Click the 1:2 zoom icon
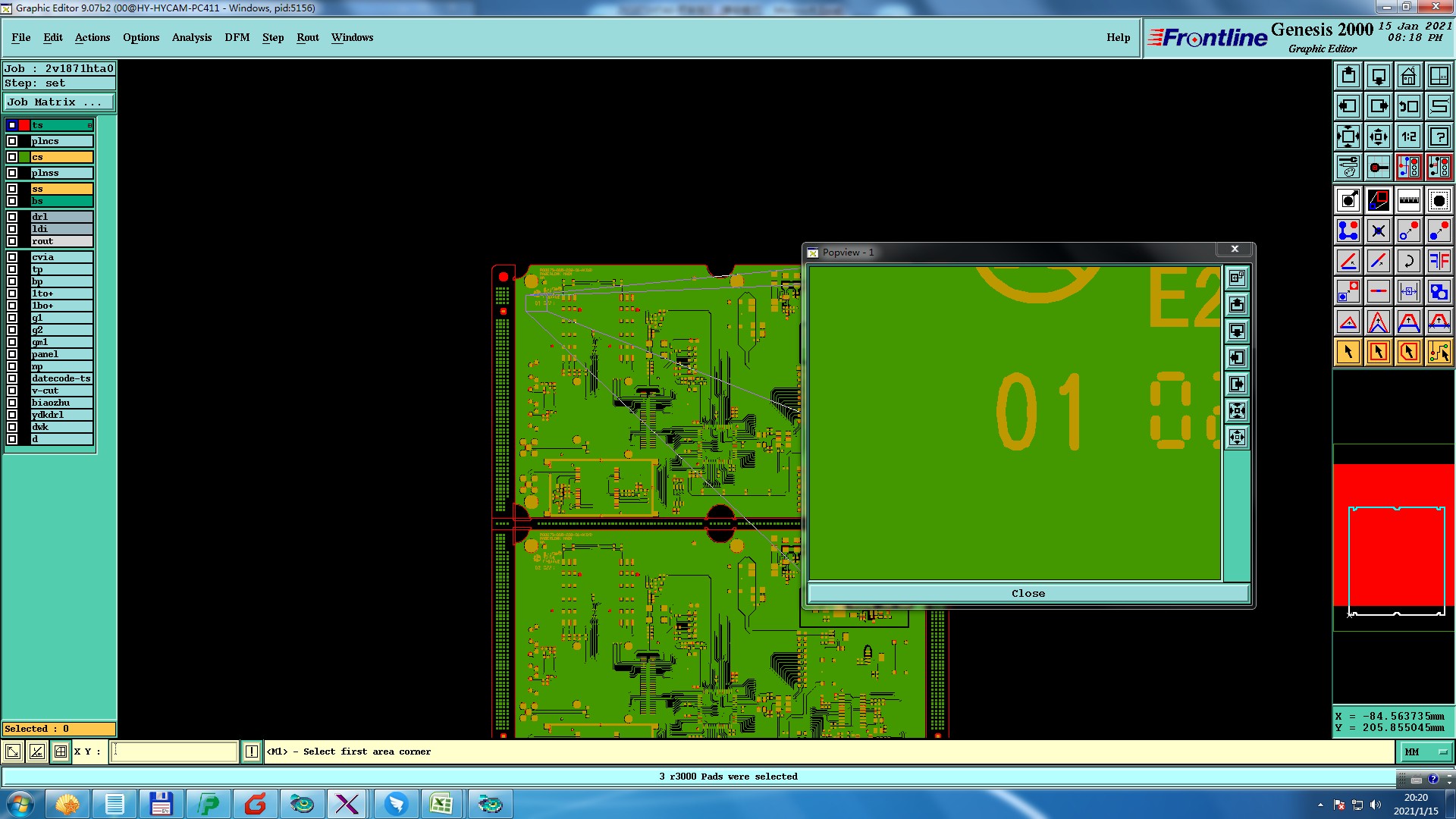Screen dimensions: 1456x819 [x=1408, y=136]
